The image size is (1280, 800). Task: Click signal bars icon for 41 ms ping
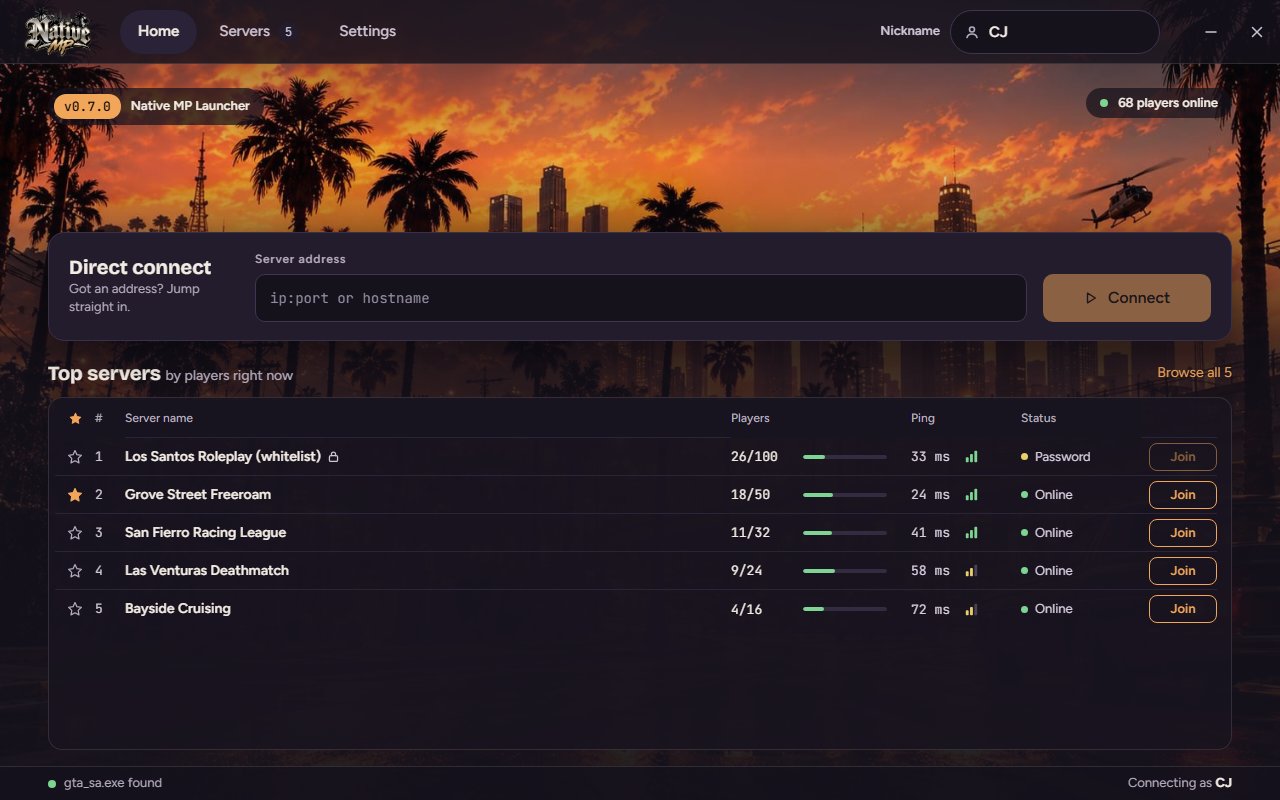point(971,533)
